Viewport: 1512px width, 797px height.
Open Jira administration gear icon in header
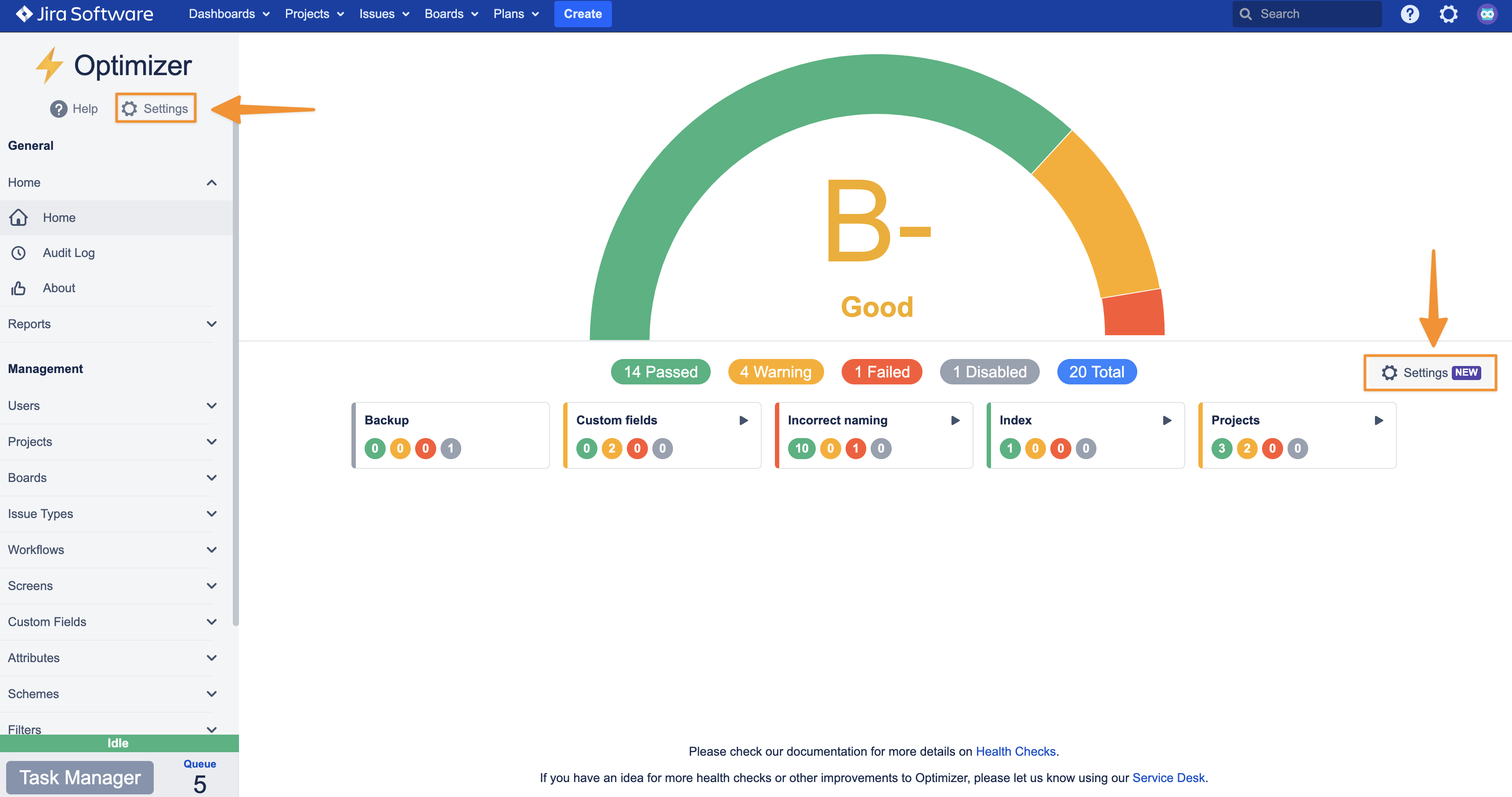pos(1448,14)
